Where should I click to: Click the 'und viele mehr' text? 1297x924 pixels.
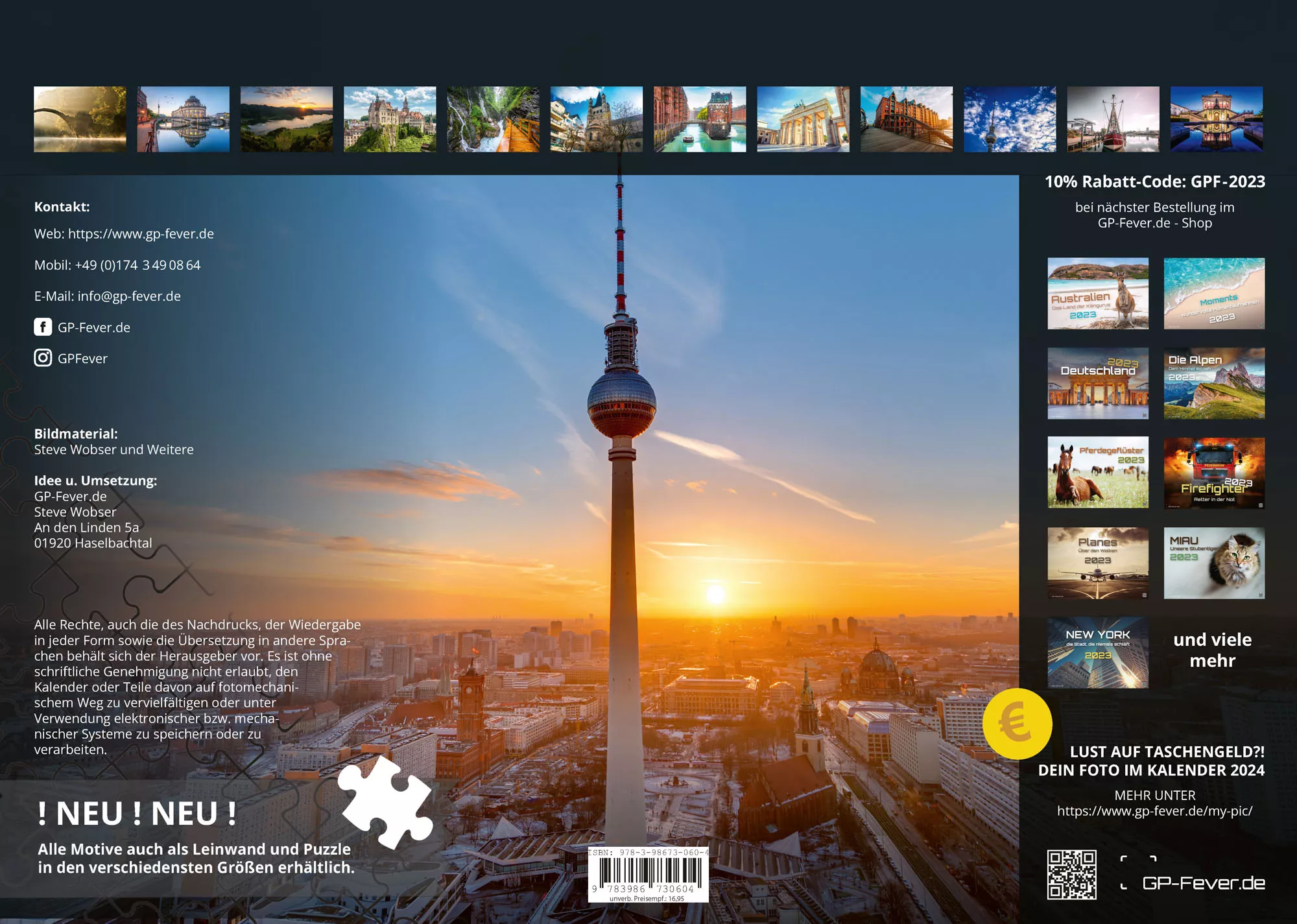point(1213,650)
